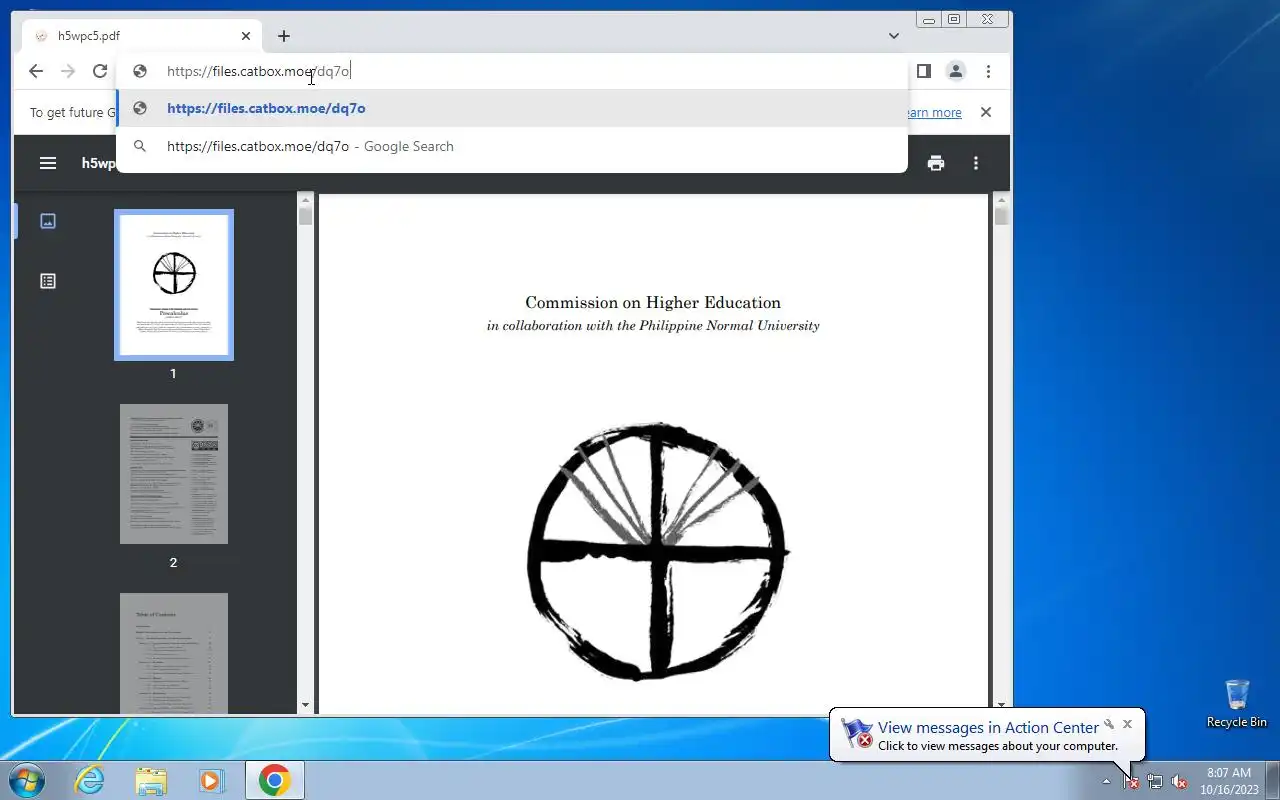Select page 2 thumbnail
Viewport: 1280px width, 800px height.
coord(174,474)
